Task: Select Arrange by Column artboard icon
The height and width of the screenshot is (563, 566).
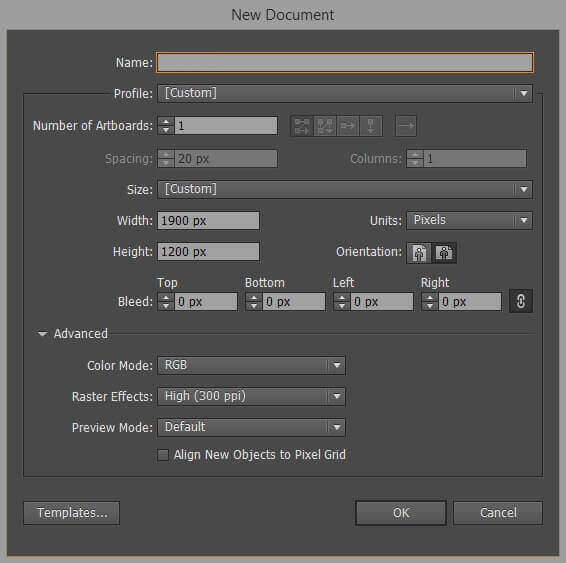Action: pos(371,126)
